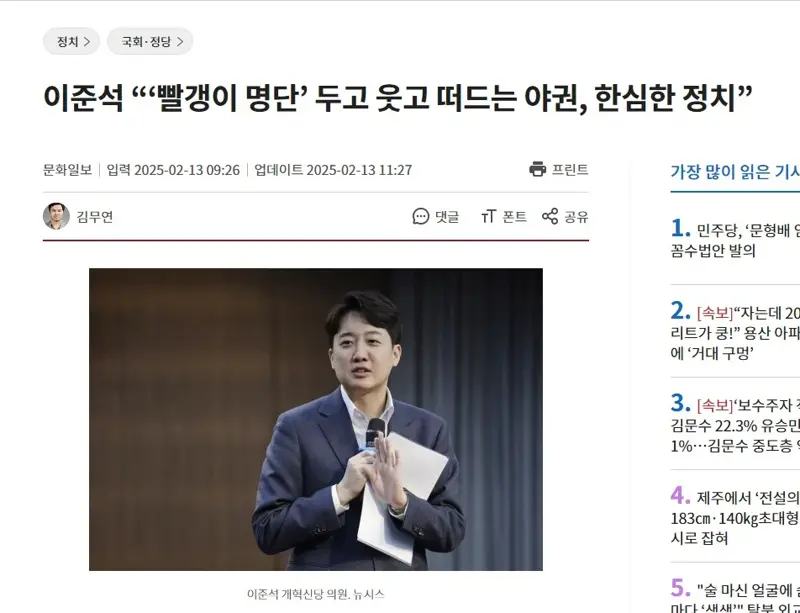Click the 프린트 text button
Image resolution: width=800 pixels, height=613 pixels.
tap(570, 169)
